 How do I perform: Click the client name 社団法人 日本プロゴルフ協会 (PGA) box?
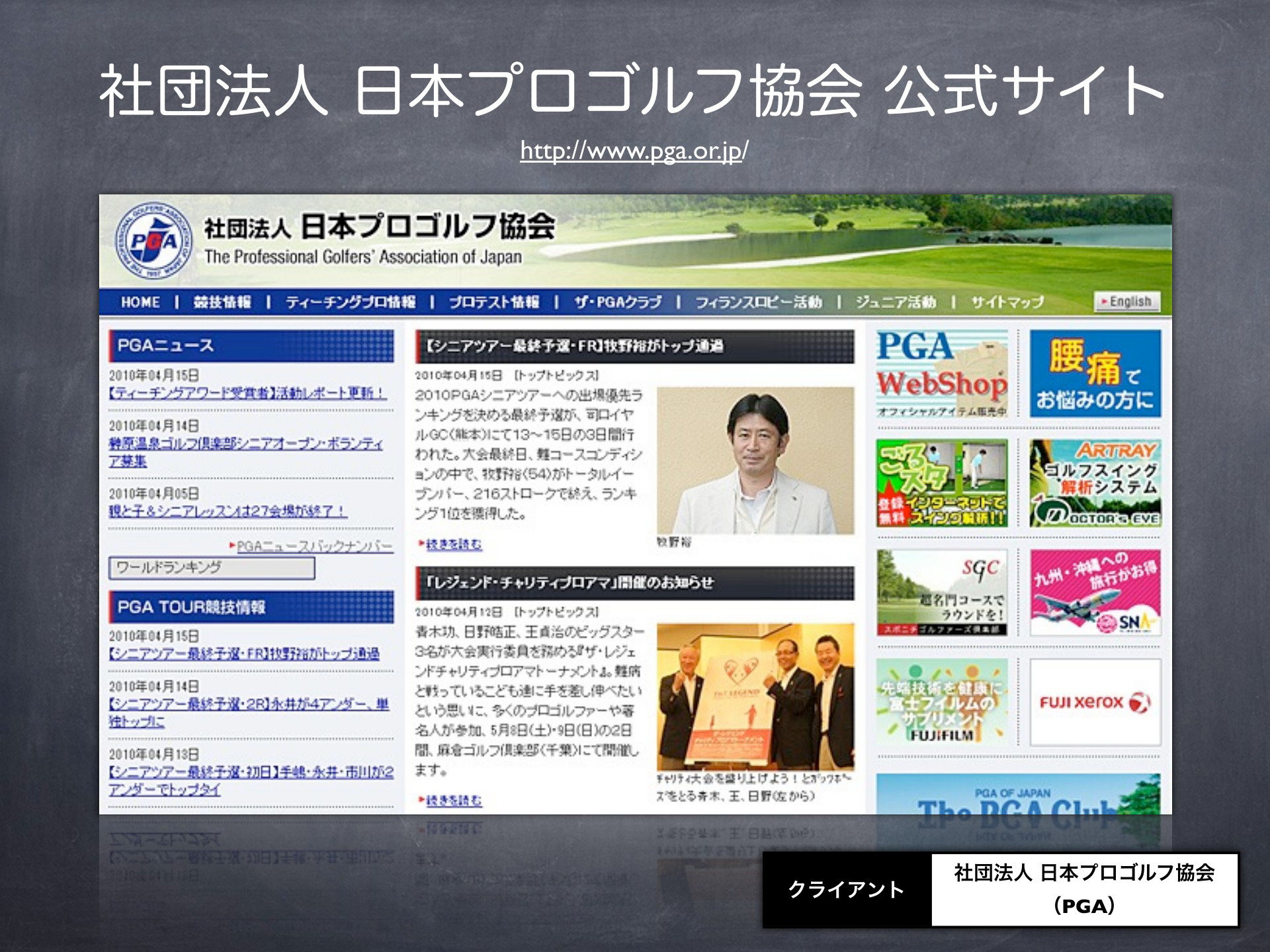coord(1085,890)
